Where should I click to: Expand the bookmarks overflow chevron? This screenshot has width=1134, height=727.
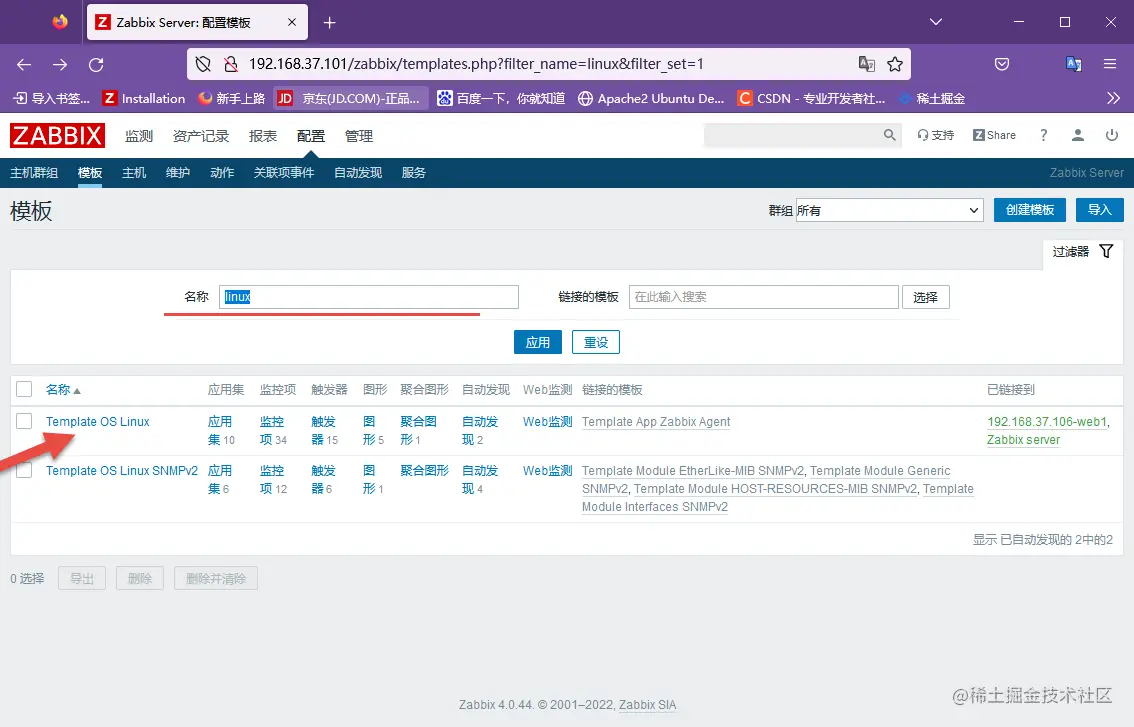[1111, 98]
